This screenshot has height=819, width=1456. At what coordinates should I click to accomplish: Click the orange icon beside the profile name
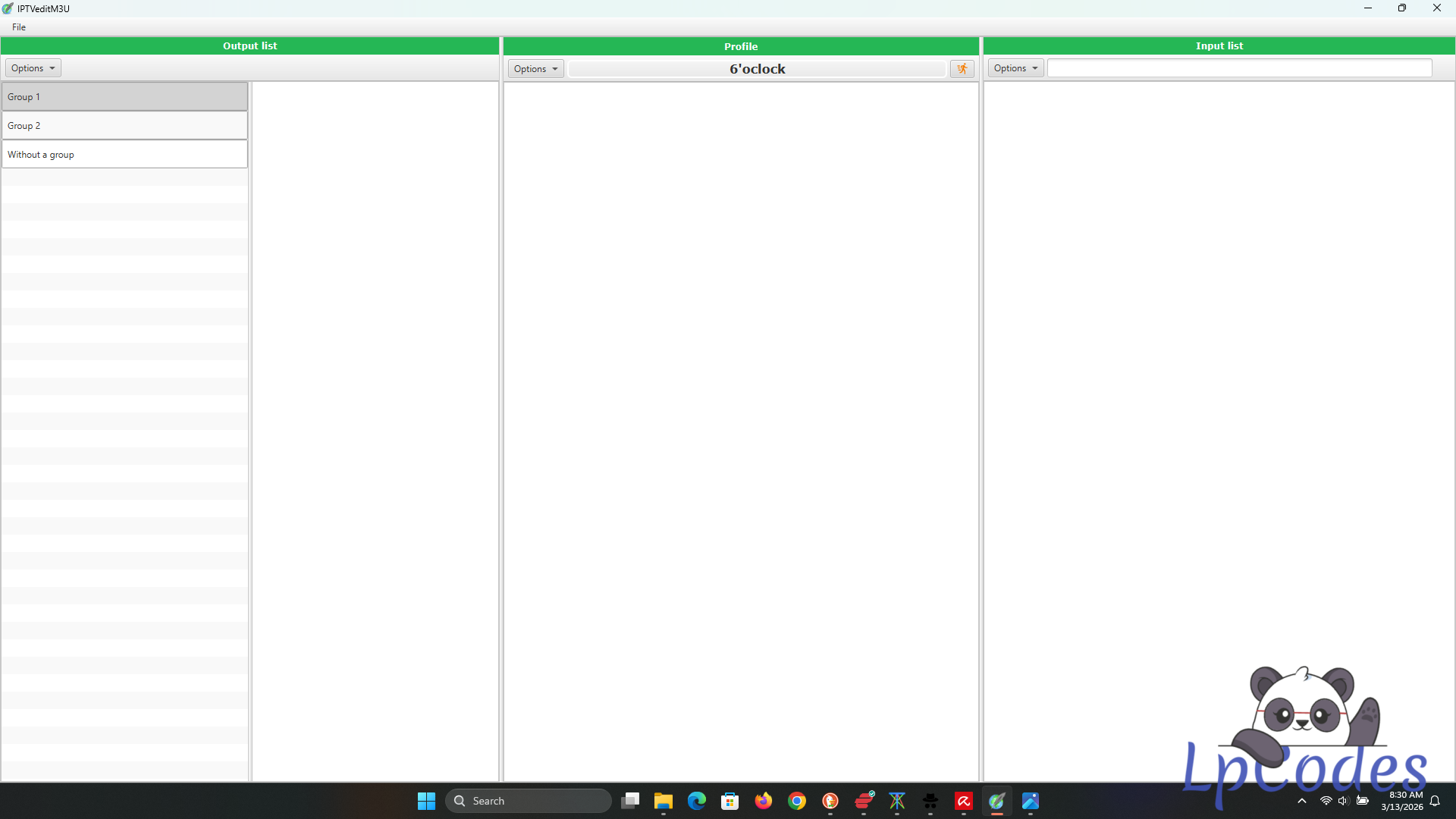coord(962,69)
